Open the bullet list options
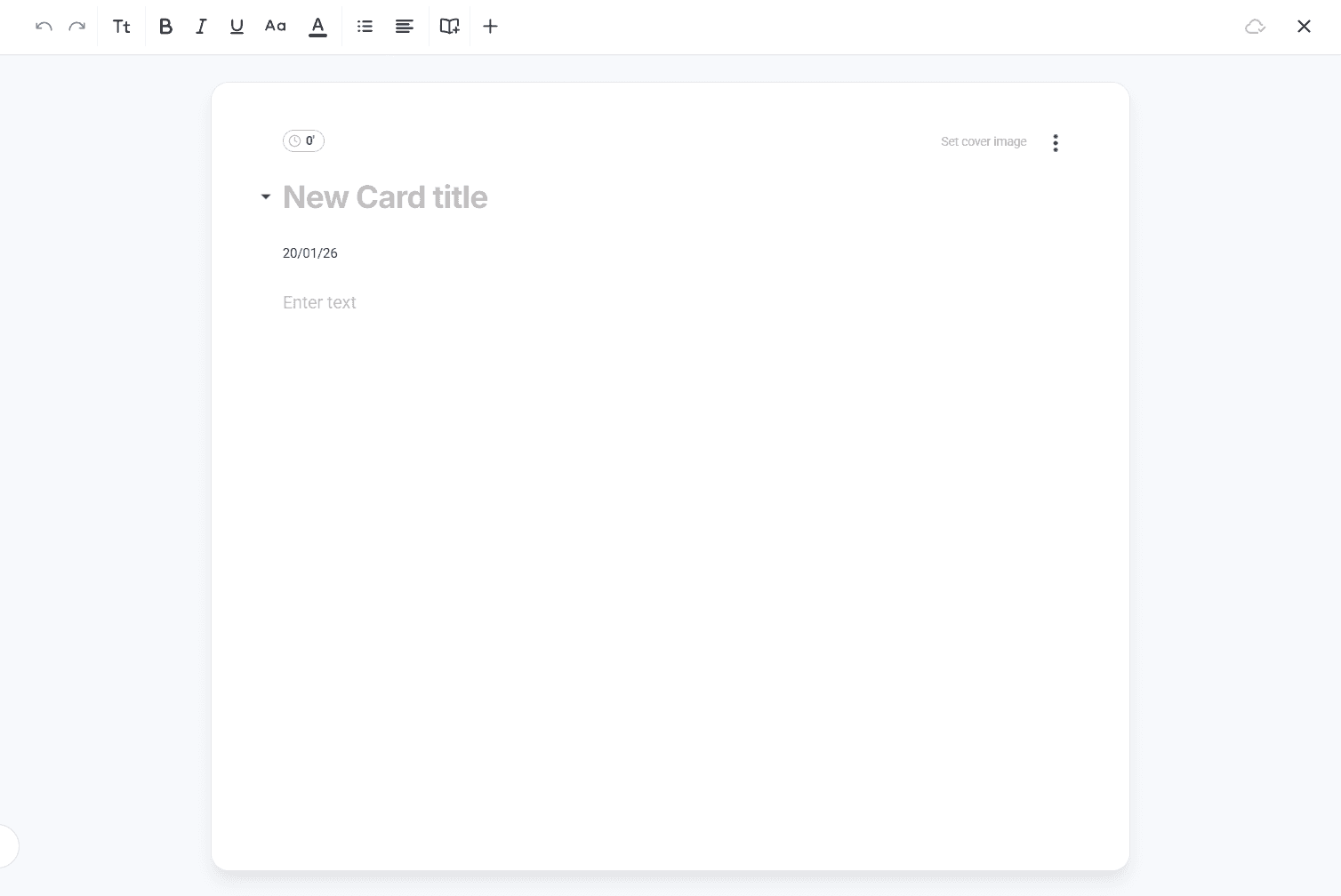 (x=365, y=27)
